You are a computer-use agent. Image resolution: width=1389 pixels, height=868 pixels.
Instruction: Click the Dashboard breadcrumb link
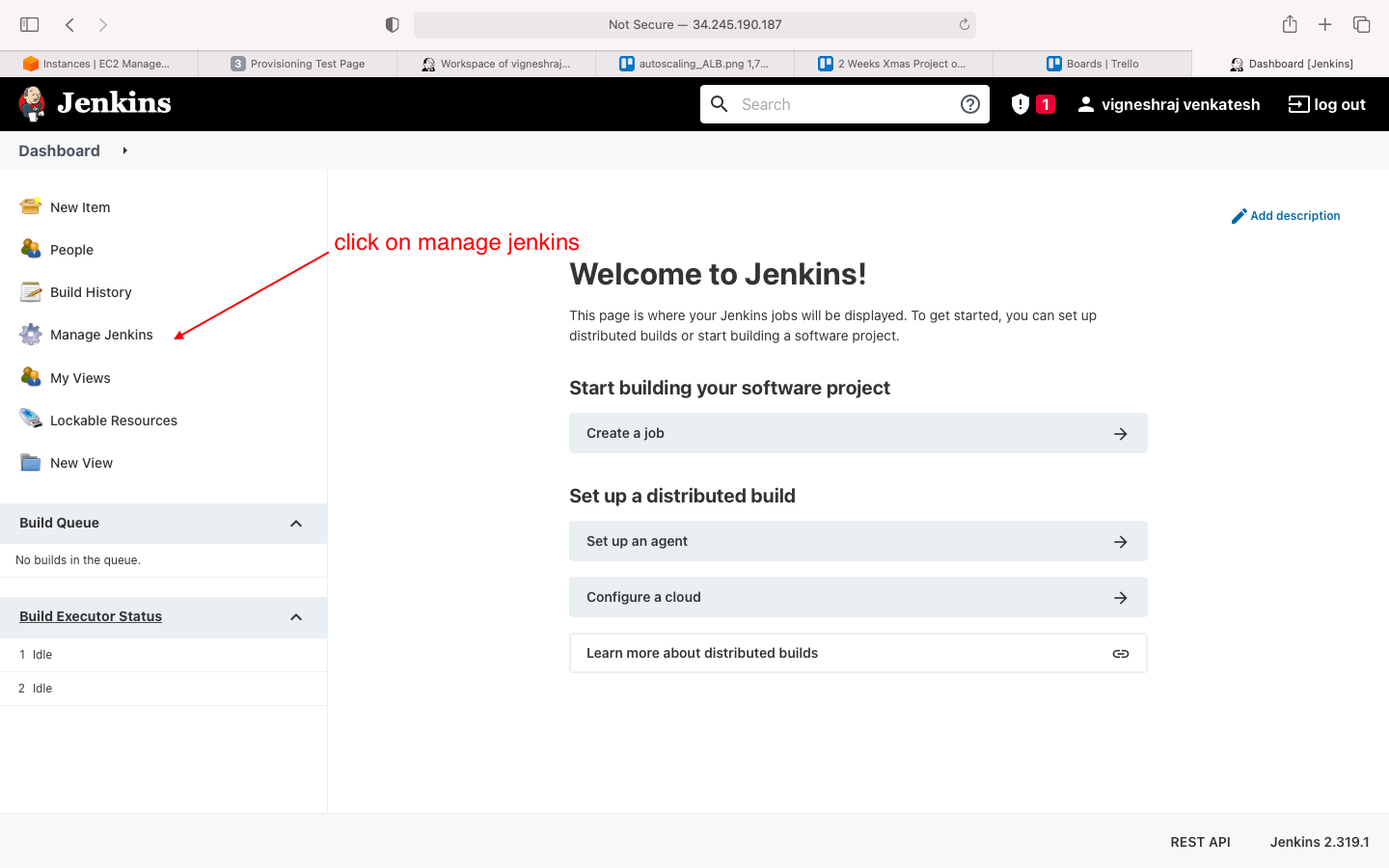point(59,150)
